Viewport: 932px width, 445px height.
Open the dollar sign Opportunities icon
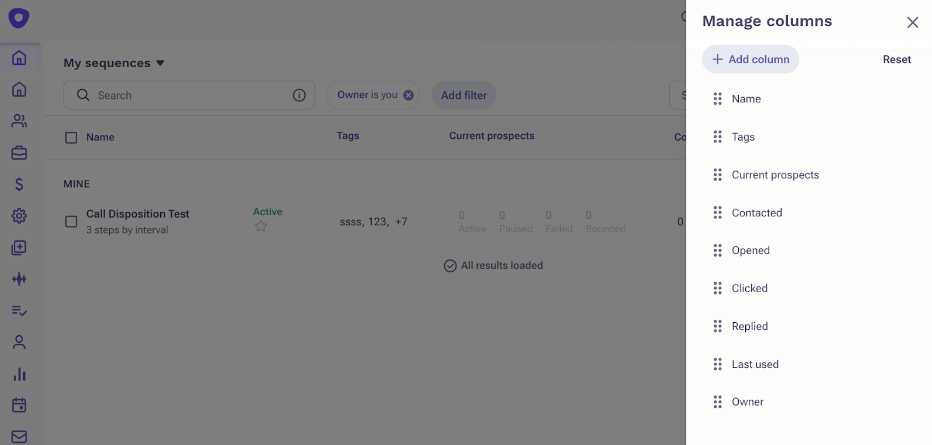pyautogui.click(x=19, y=184)
